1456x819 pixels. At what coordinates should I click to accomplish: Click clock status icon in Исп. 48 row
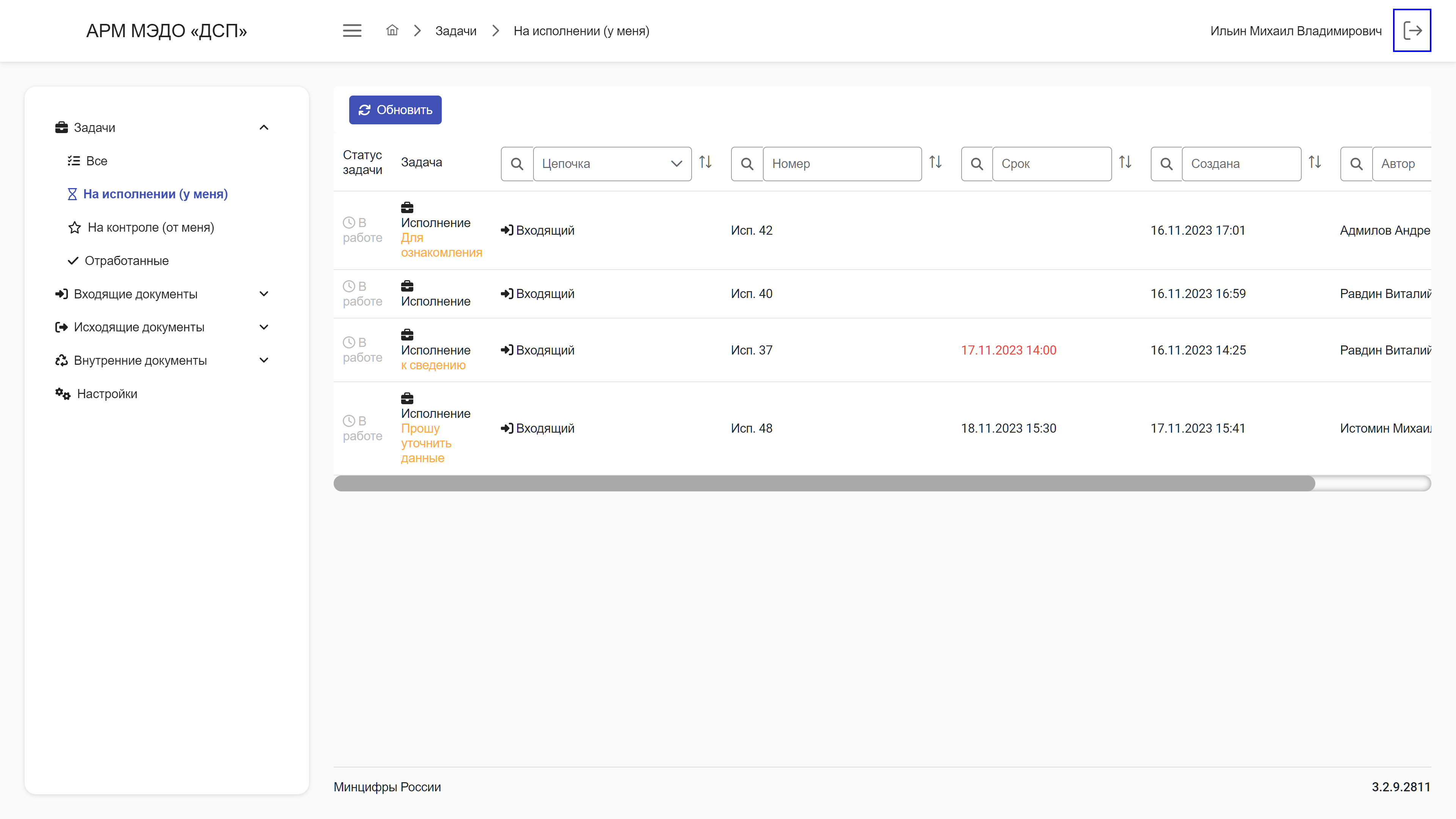click(x=349, y=420)
